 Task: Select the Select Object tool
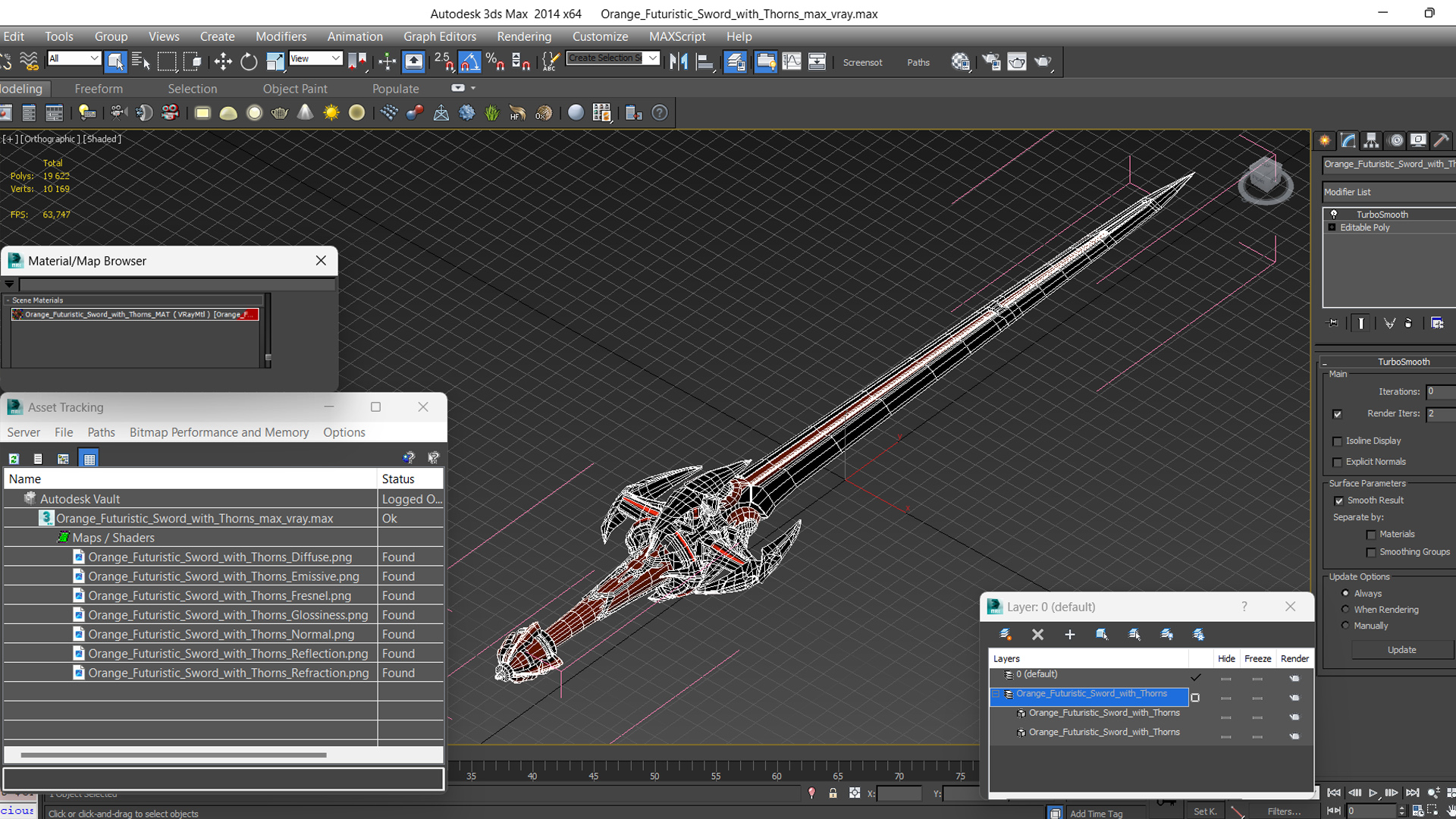click(115, 61)
